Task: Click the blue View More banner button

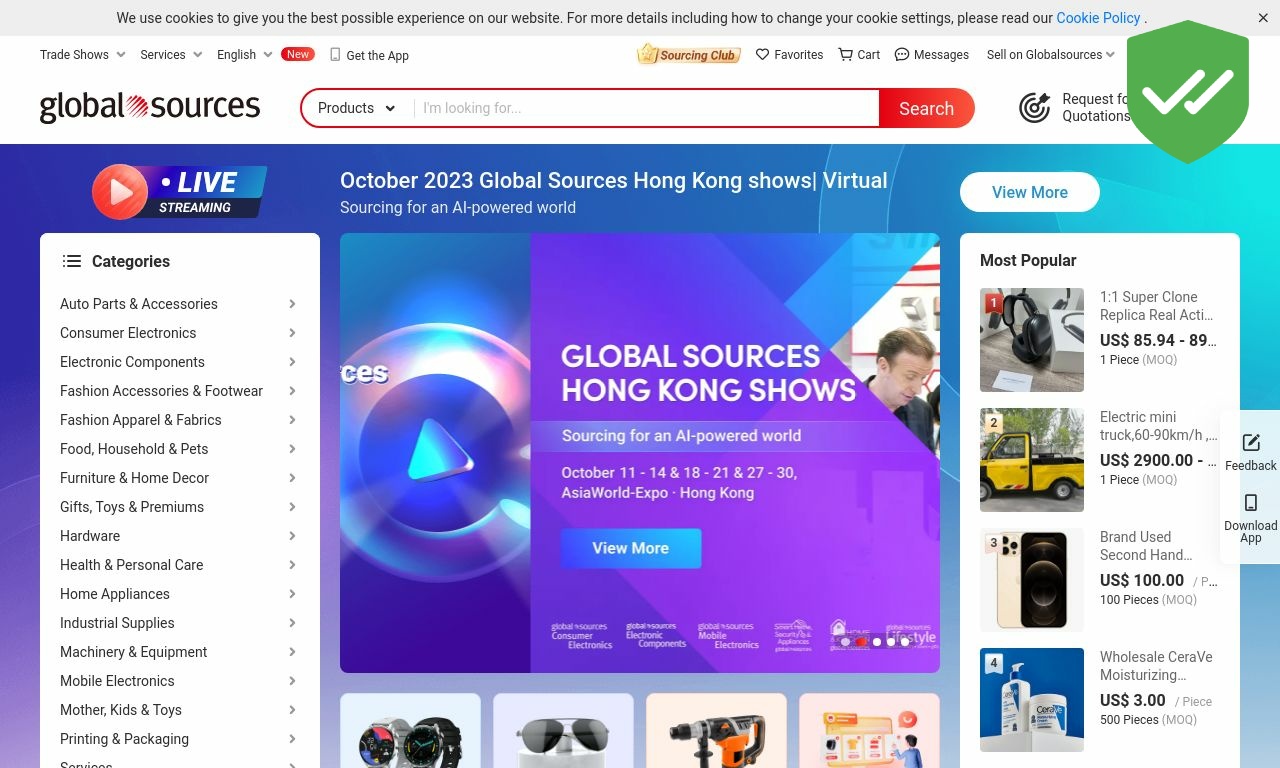Action: pyautogui.click(x=631, y=548)
